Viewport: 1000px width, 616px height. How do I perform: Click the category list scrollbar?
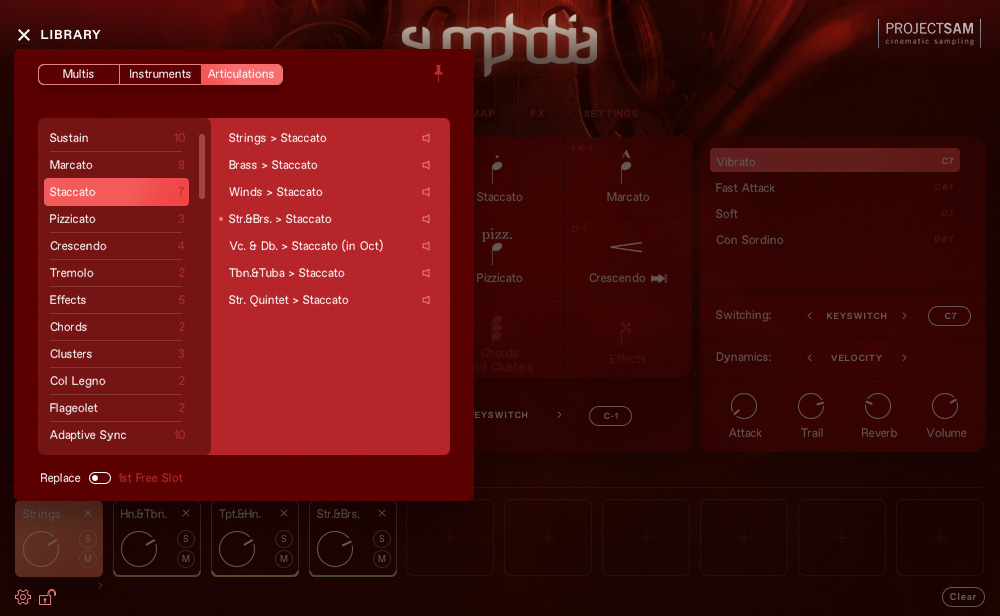[x=202, y=166]
